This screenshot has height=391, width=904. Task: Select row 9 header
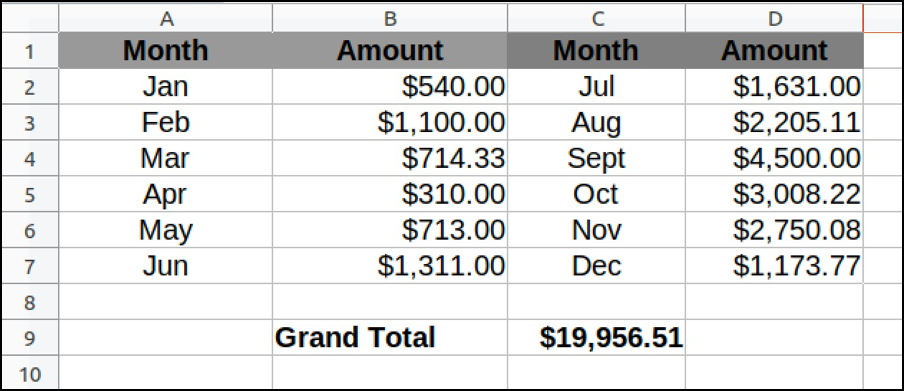tap(30, 337)
